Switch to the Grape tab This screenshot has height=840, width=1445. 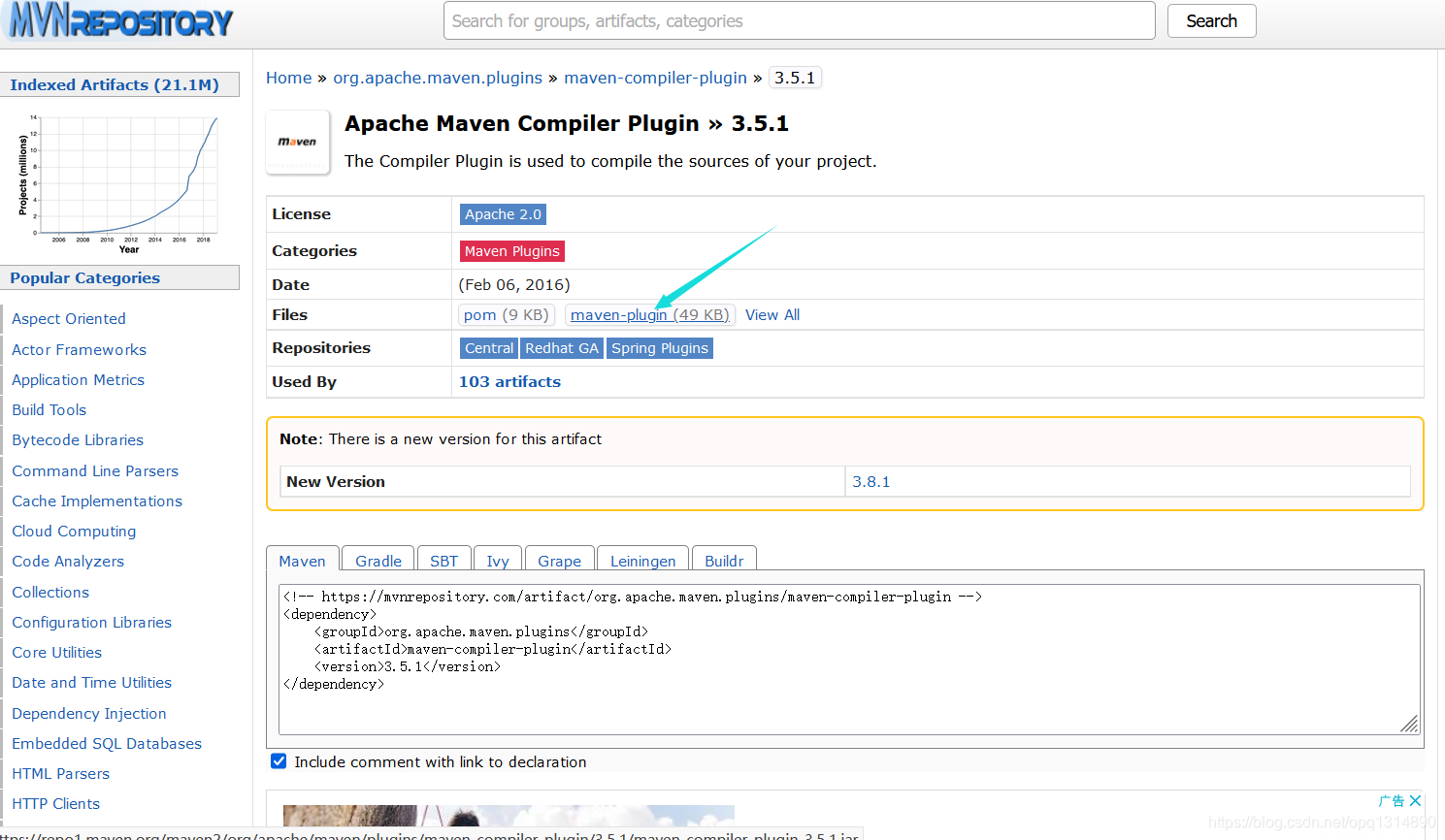point(559,561)
